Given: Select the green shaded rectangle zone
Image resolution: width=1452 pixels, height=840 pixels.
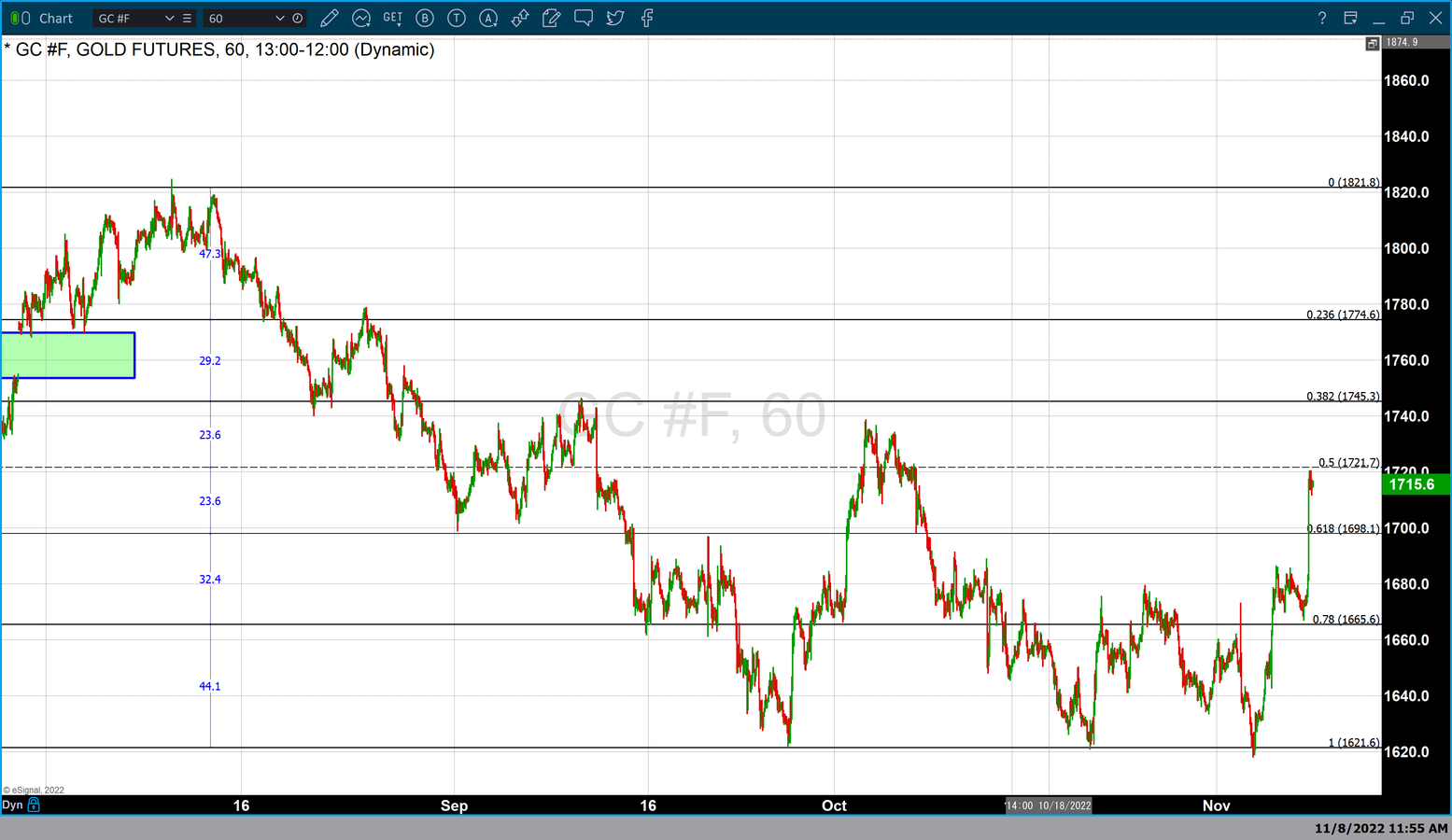Looking at the screenshot, I should 68,356.
